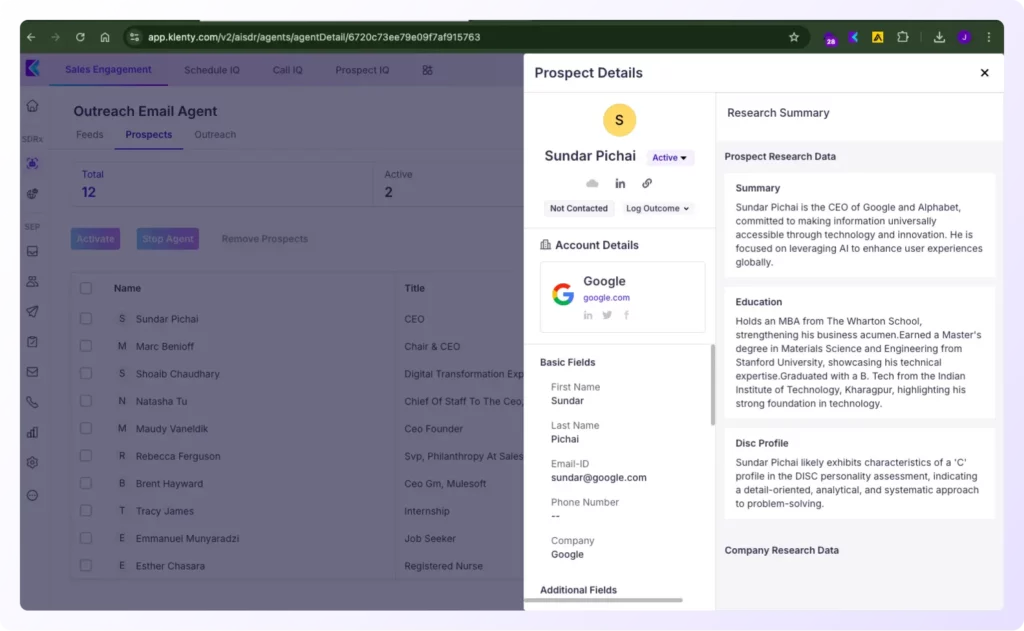Screen dimensions: 1024x631
Task: Click the cloud CRM icon under Sundar Pichai
Action: pyautogui.click(x=592, y=184)
